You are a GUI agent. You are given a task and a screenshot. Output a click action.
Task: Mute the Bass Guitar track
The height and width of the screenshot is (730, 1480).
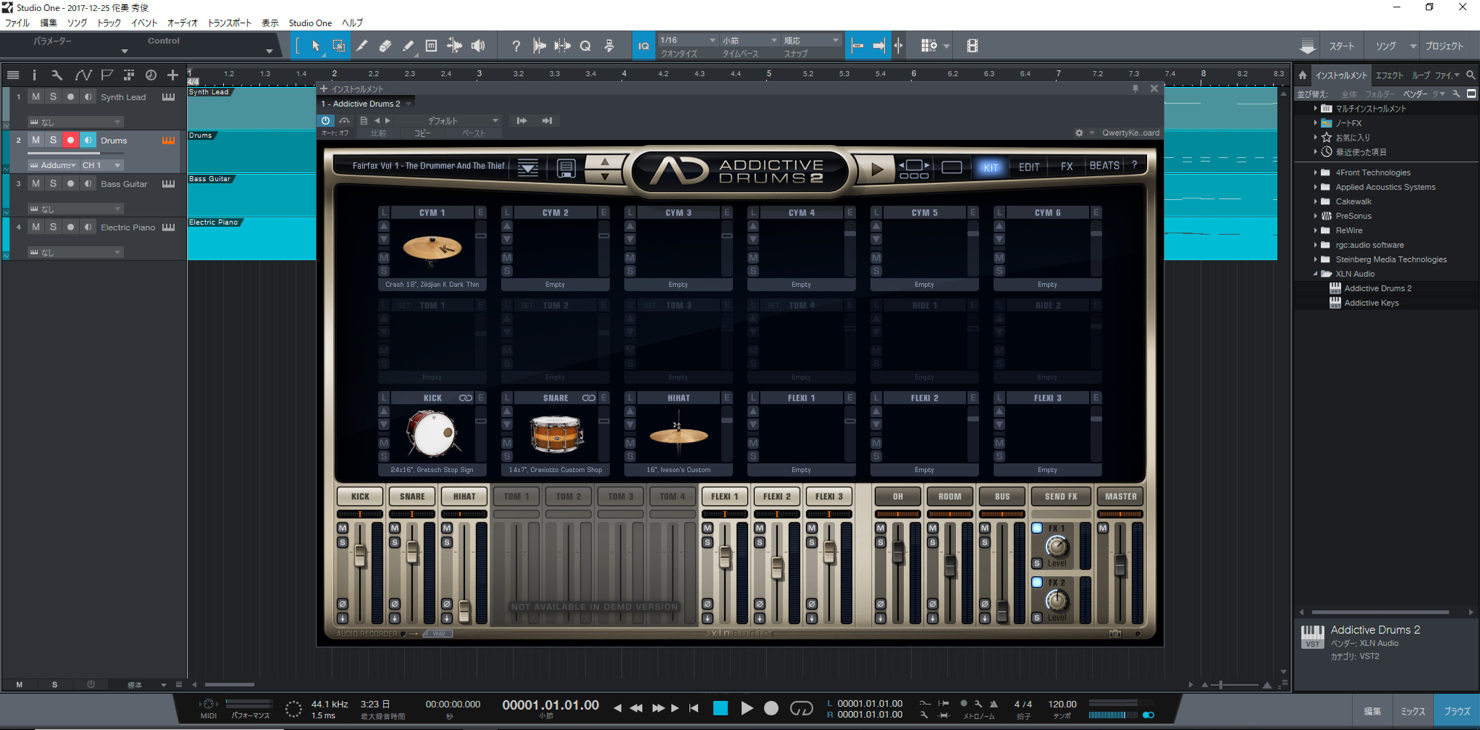[36, 184]
